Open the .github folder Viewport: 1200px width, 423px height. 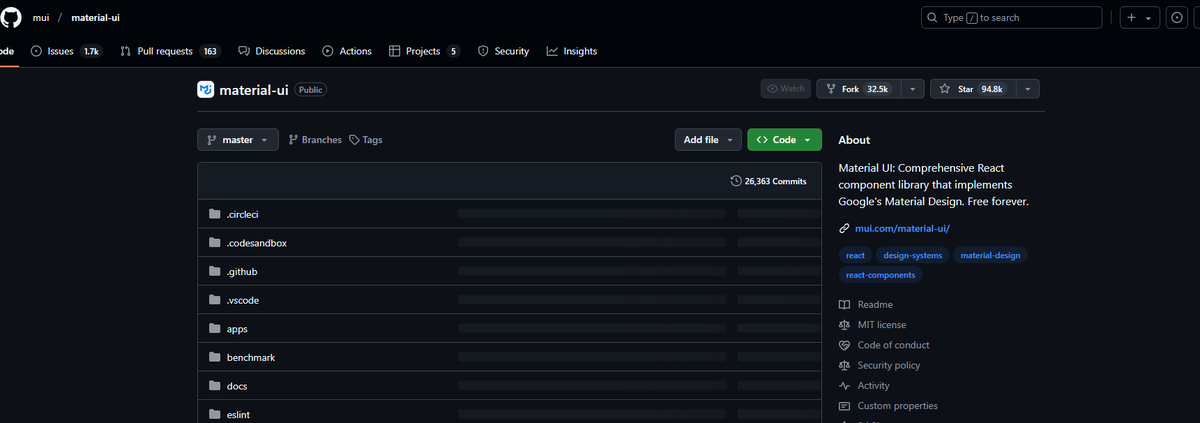[242, 272]
